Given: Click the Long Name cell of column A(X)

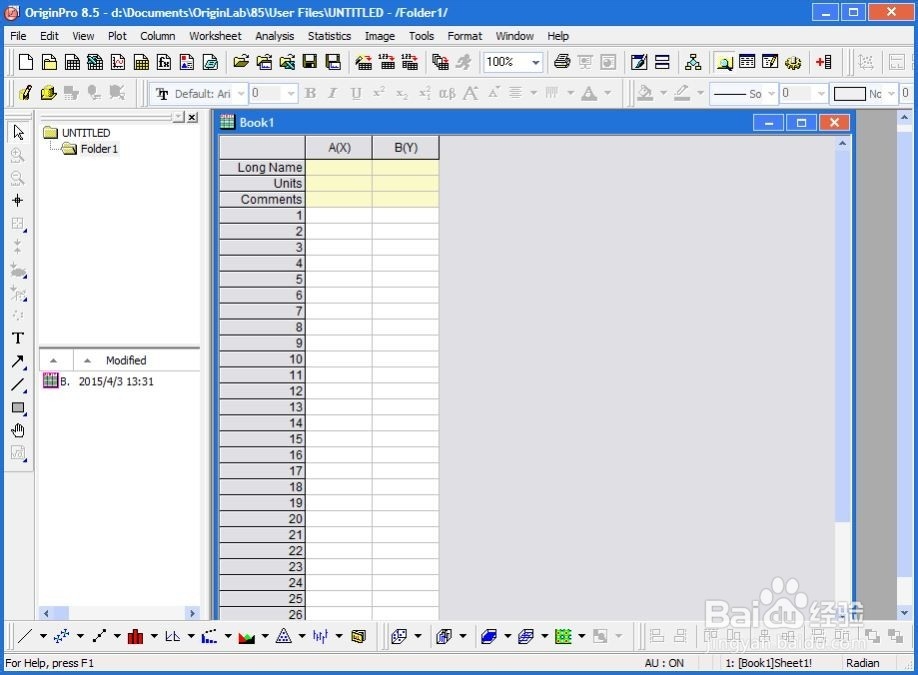Looking at the screenshot, I should point(339,167).
